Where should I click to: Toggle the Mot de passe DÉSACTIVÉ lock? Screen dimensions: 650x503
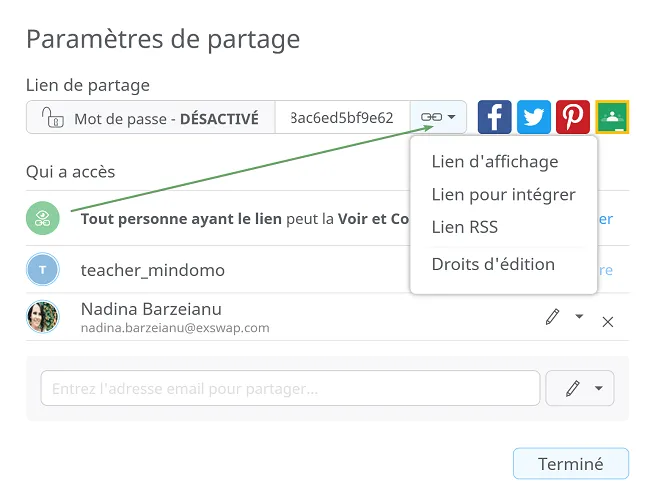pos(150,117)
